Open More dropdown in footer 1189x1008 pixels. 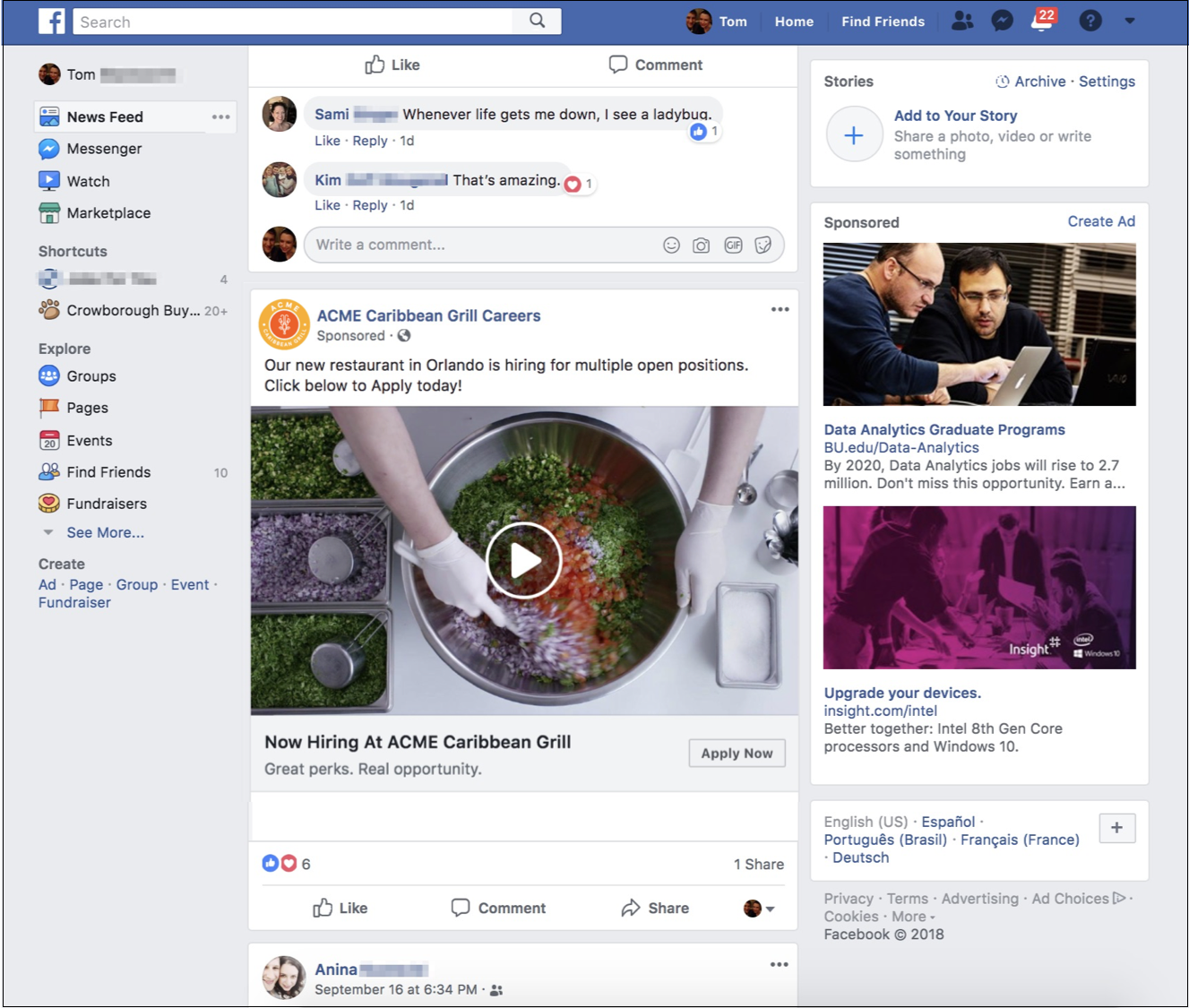913,917
